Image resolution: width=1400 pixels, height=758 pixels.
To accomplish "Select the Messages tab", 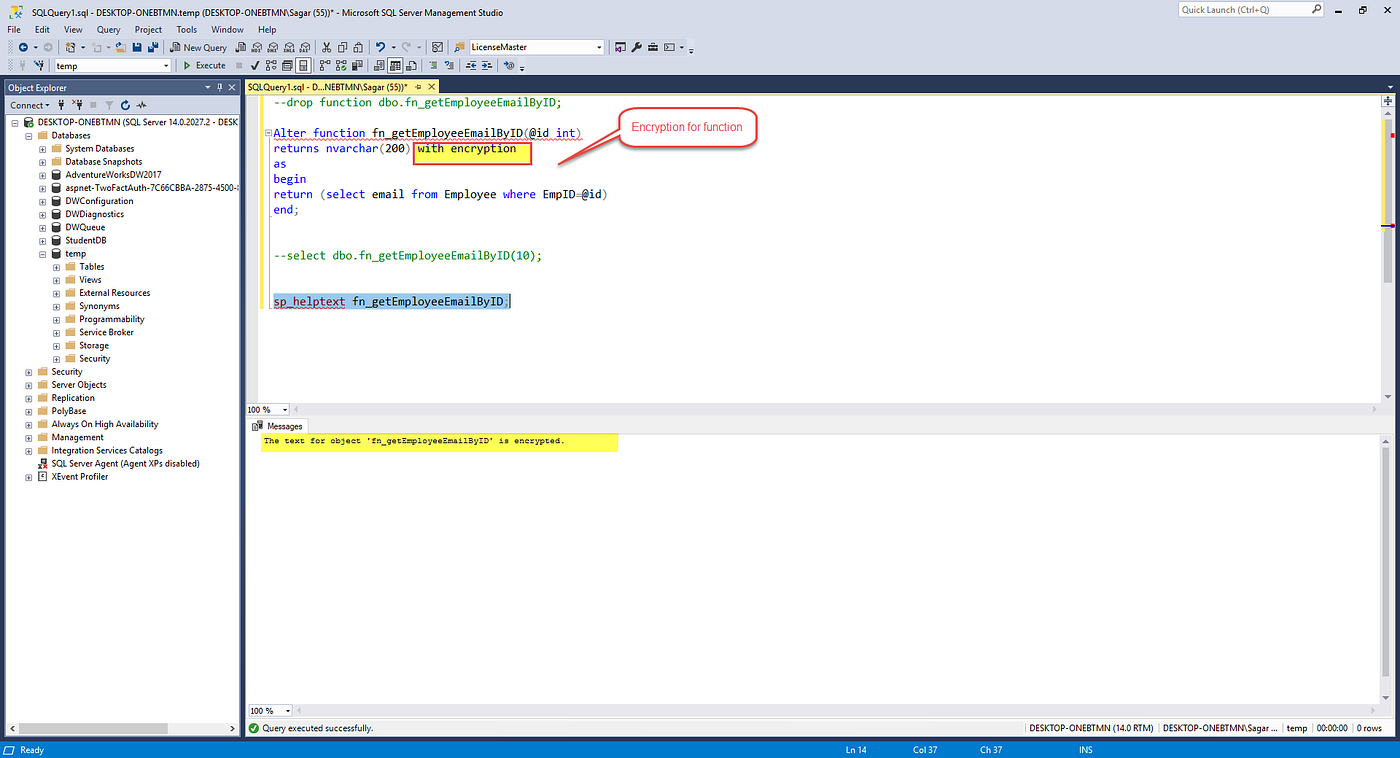I will point(283,425).
